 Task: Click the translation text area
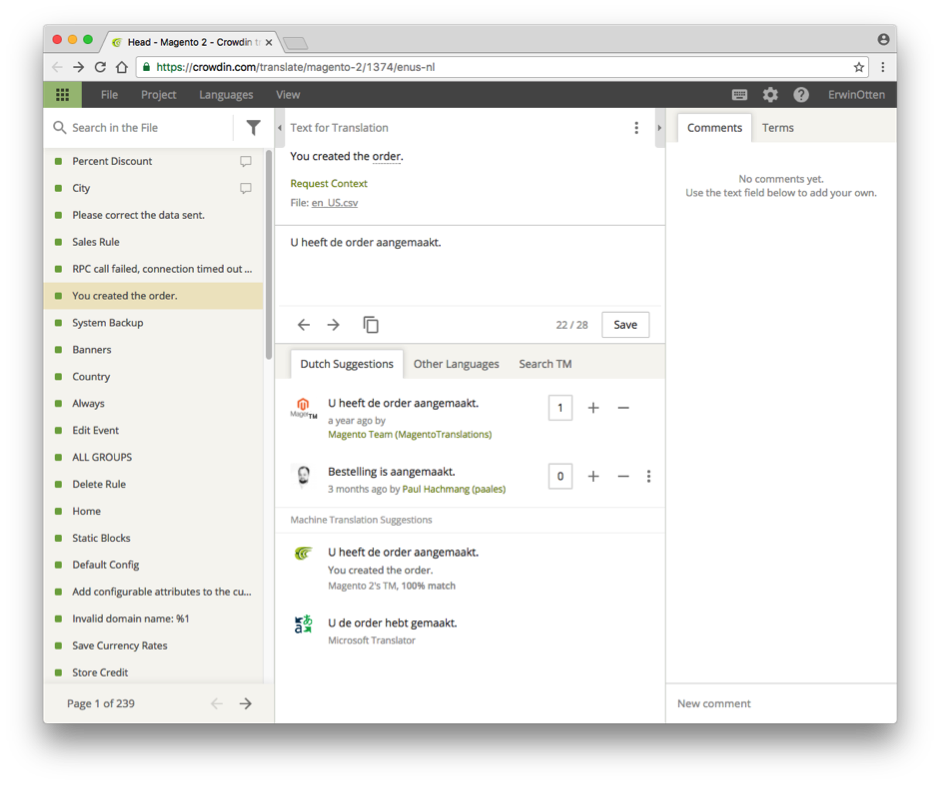point(470,266)
